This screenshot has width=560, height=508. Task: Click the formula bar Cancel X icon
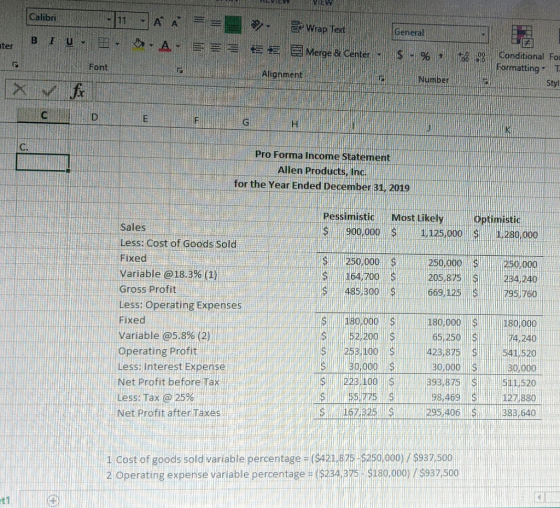point(19,89)
